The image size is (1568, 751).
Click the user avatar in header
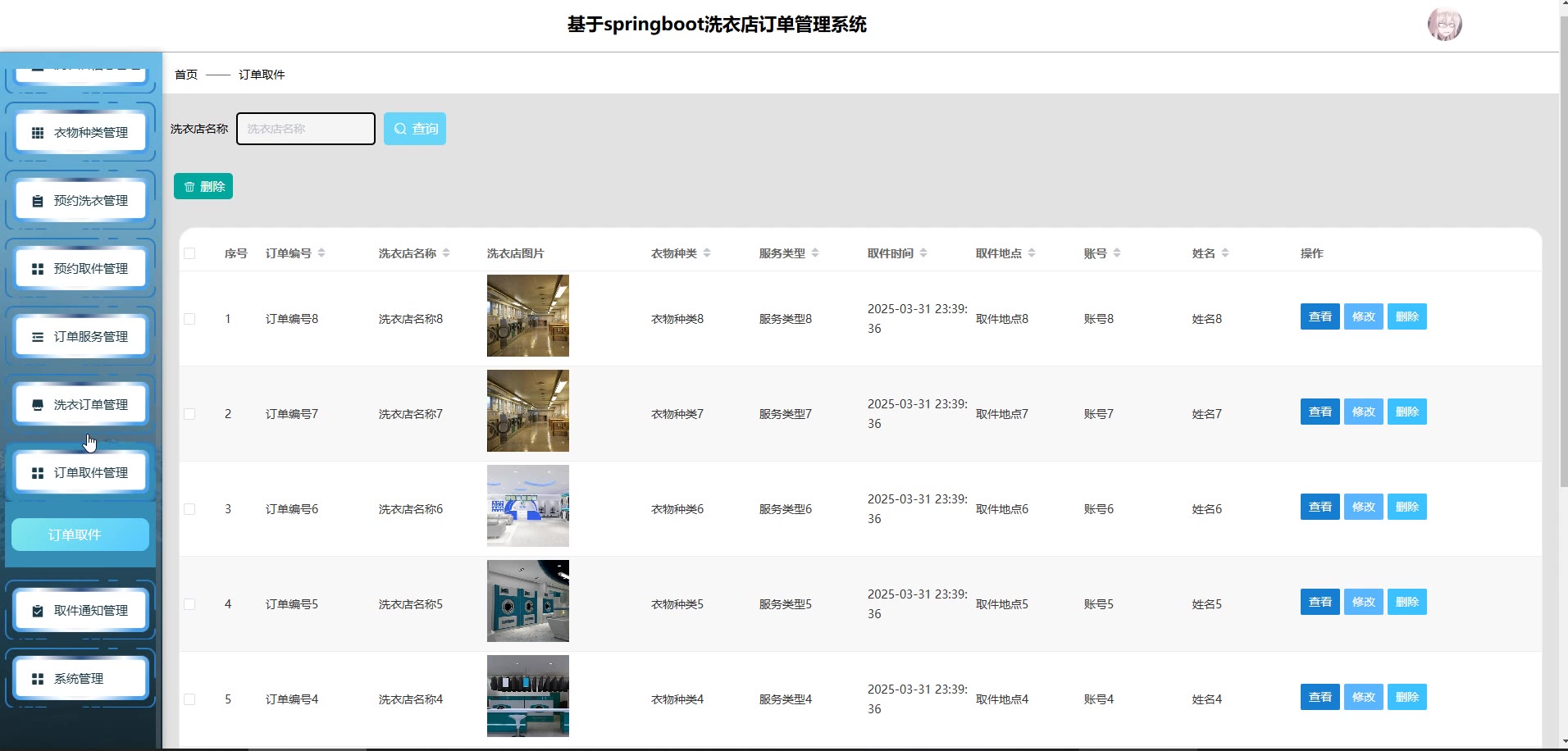[1444, 25]
